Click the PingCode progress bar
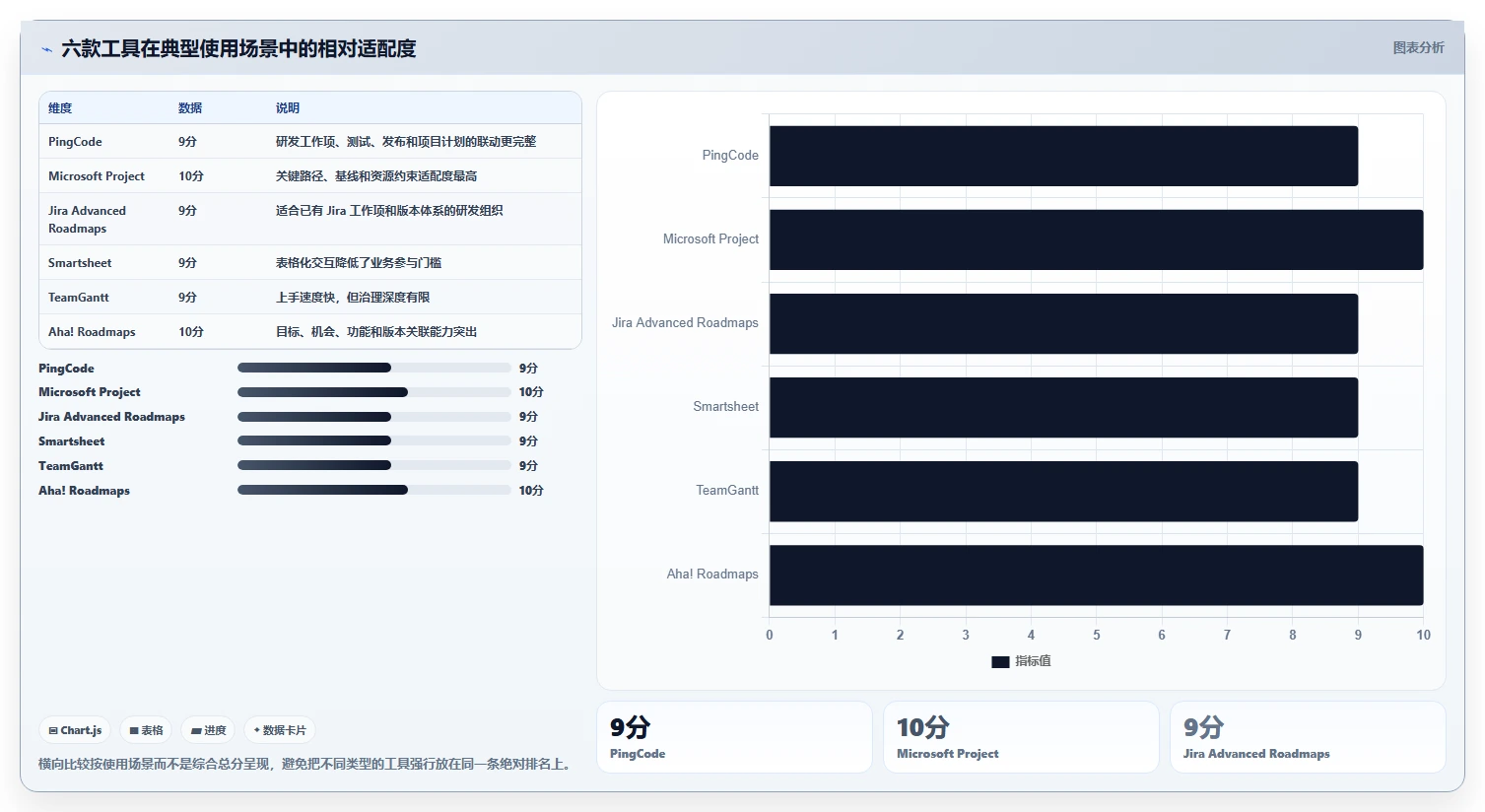 (x=374, y=368)
